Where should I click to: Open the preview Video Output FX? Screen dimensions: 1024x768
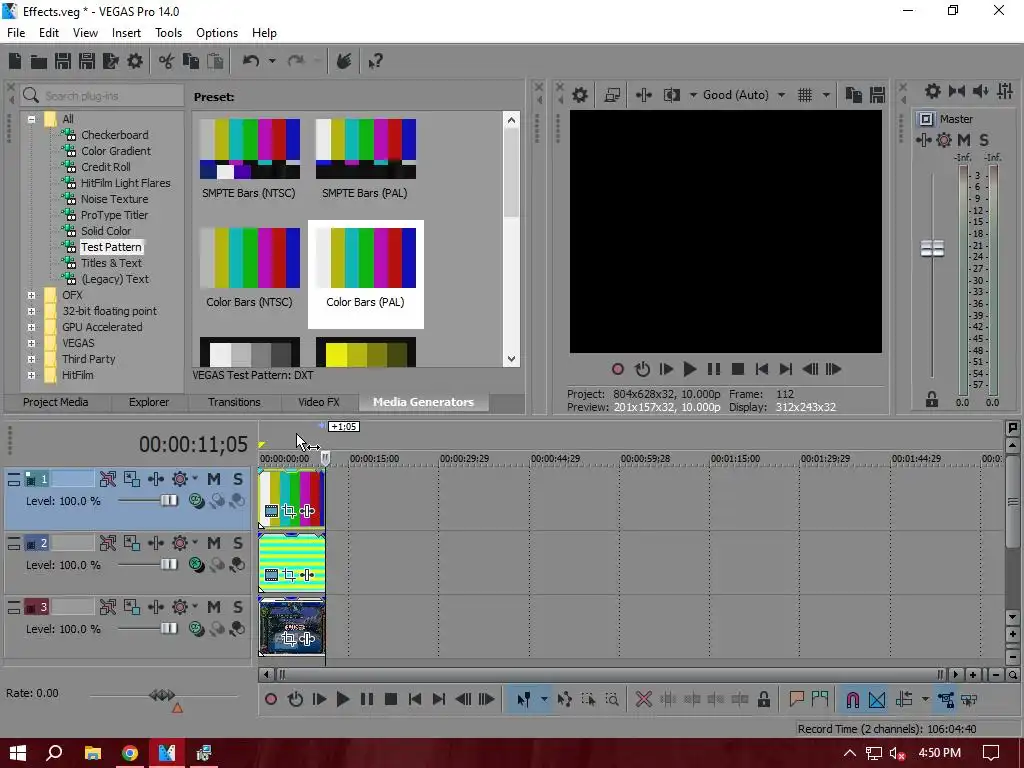pyautogui.click(x=643, y=95)
